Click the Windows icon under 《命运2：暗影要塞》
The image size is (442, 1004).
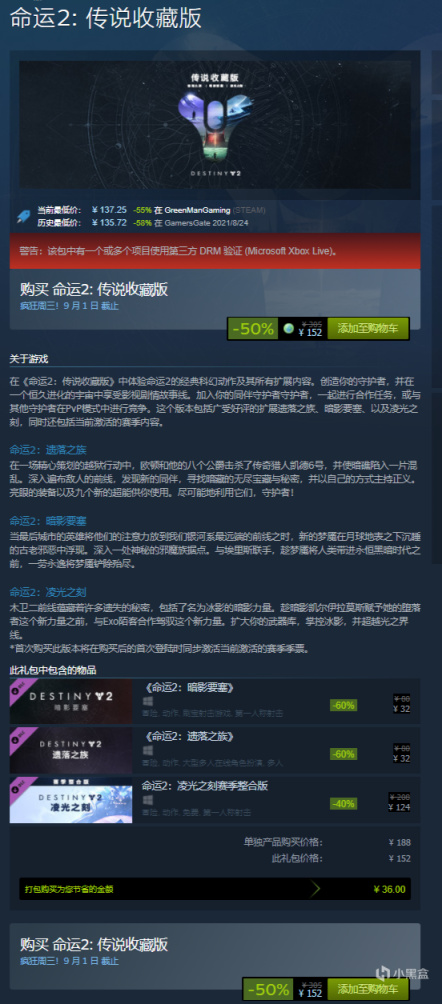point(148,702)
